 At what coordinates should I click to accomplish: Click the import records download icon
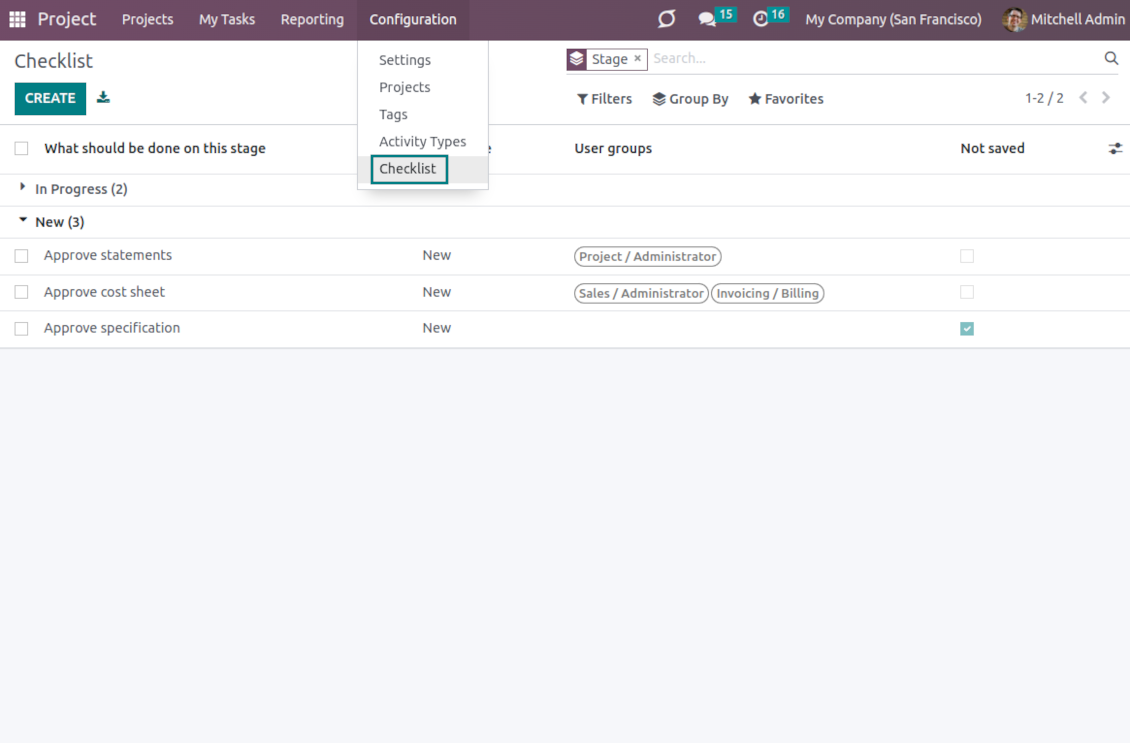[103, 97]
